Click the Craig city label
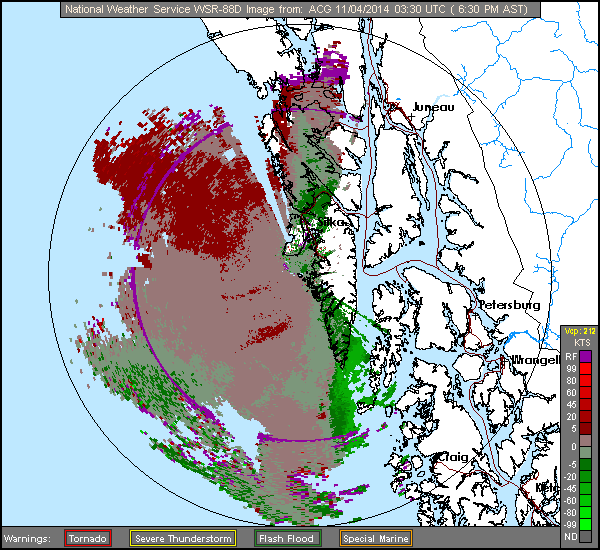600x550 pixels. pyautogui.click(x=453, y=457)
